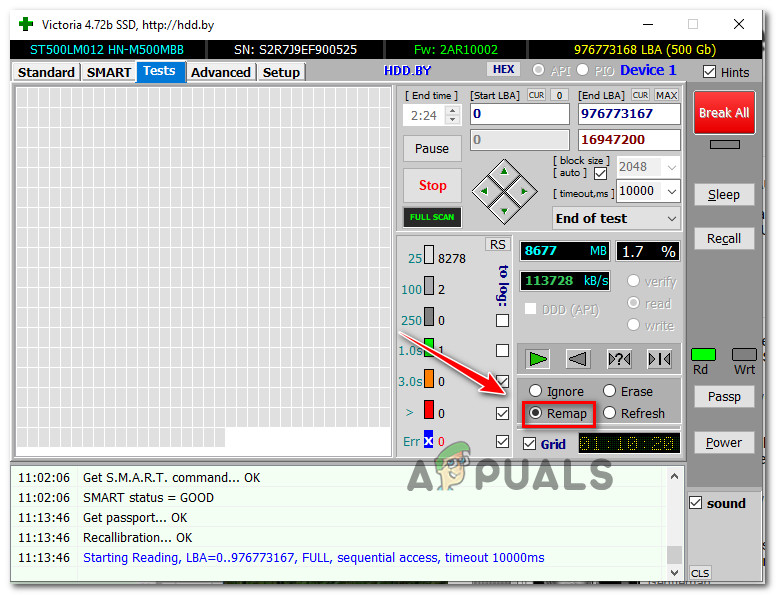776x595 pixels.
Task: Click the reverse scan arrow button
Action: coord(578,359)
